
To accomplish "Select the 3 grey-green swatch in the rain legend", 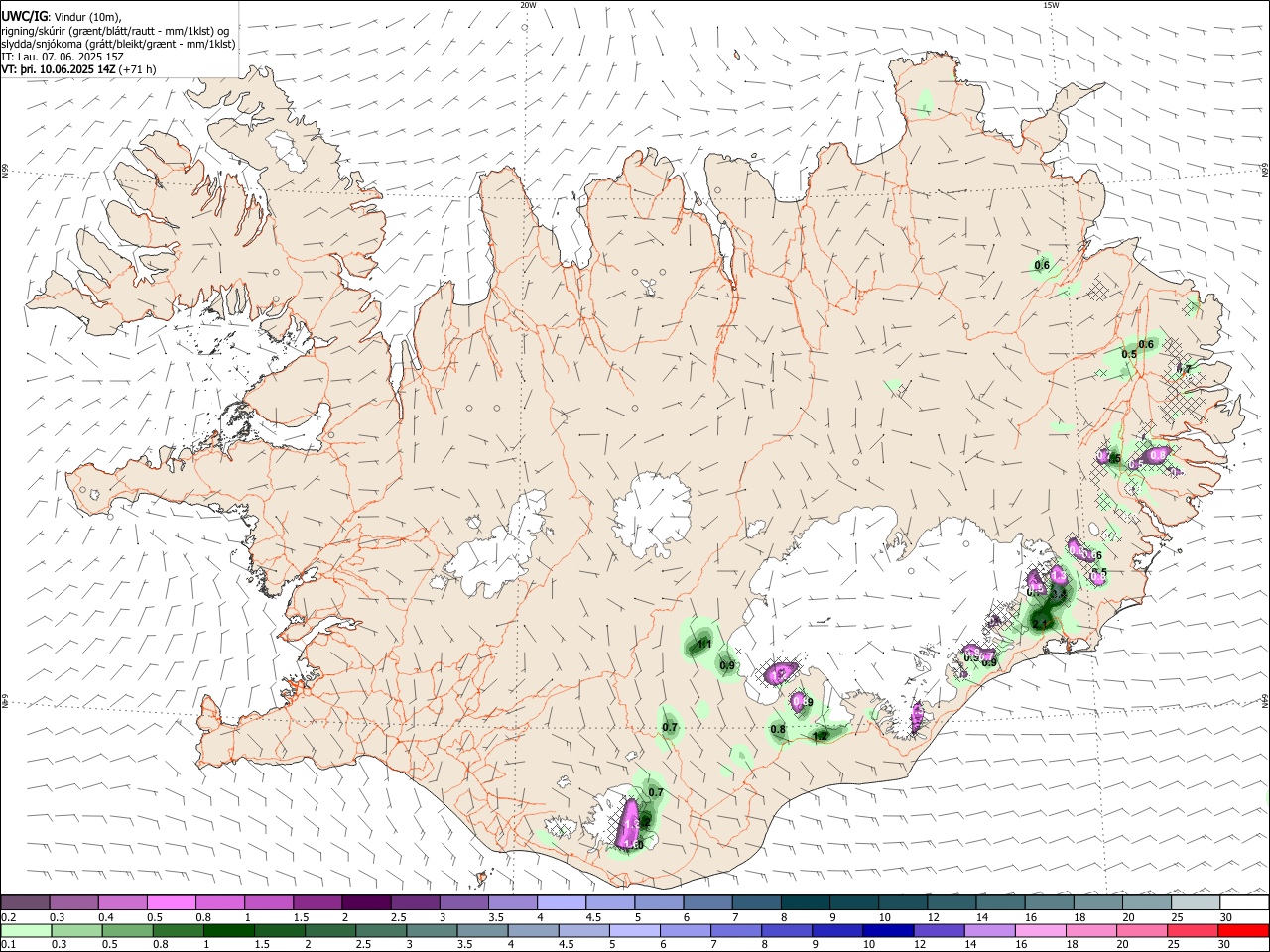I will 433,931.
